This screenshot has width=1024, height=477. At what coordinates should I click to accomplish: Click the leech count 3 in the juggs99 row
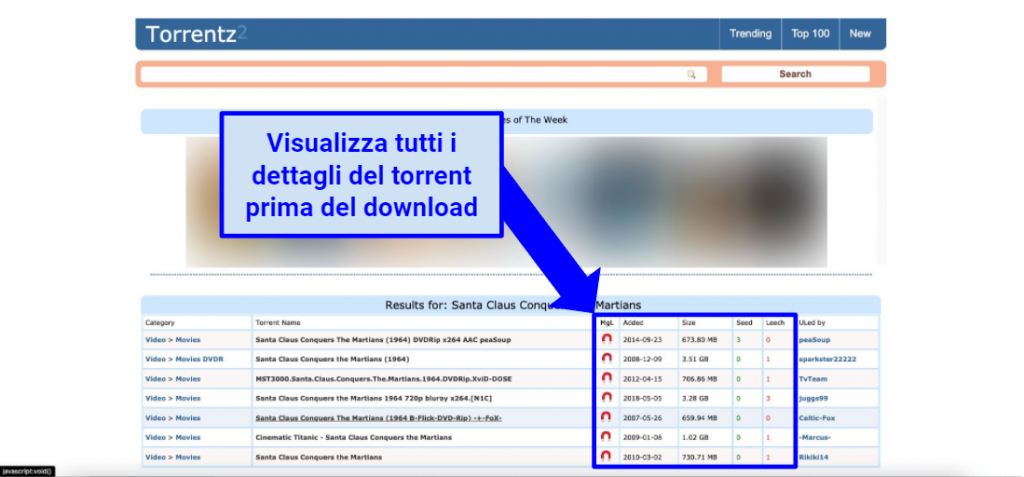point(768,399)
